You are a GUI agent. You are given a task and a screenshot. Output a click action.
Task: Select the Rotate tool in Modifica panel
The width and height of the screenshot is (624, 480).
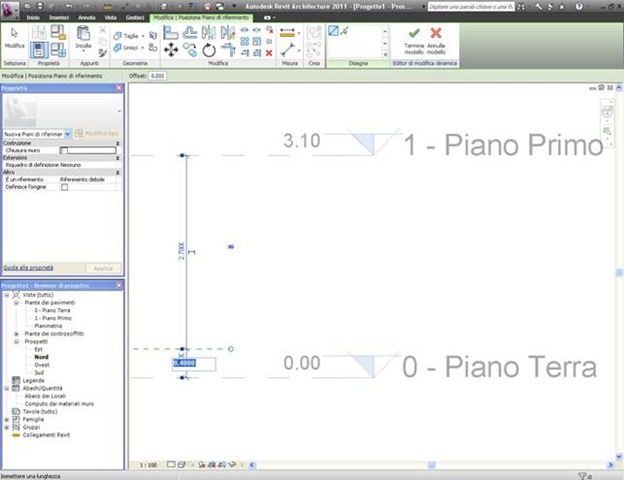click(x=208, y=49)
